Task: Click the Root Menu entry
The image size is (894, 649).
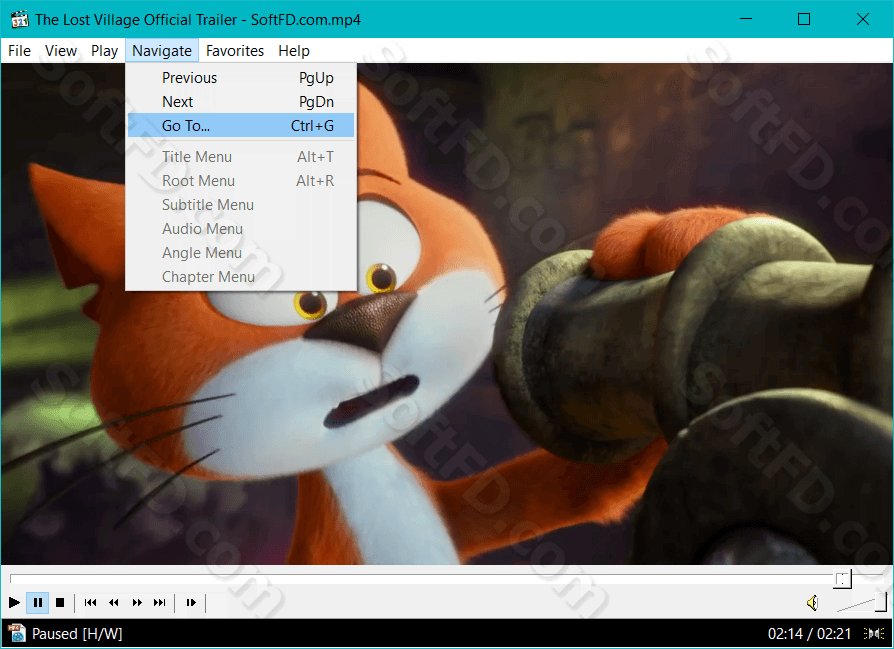Action: (x=241, y=180)
